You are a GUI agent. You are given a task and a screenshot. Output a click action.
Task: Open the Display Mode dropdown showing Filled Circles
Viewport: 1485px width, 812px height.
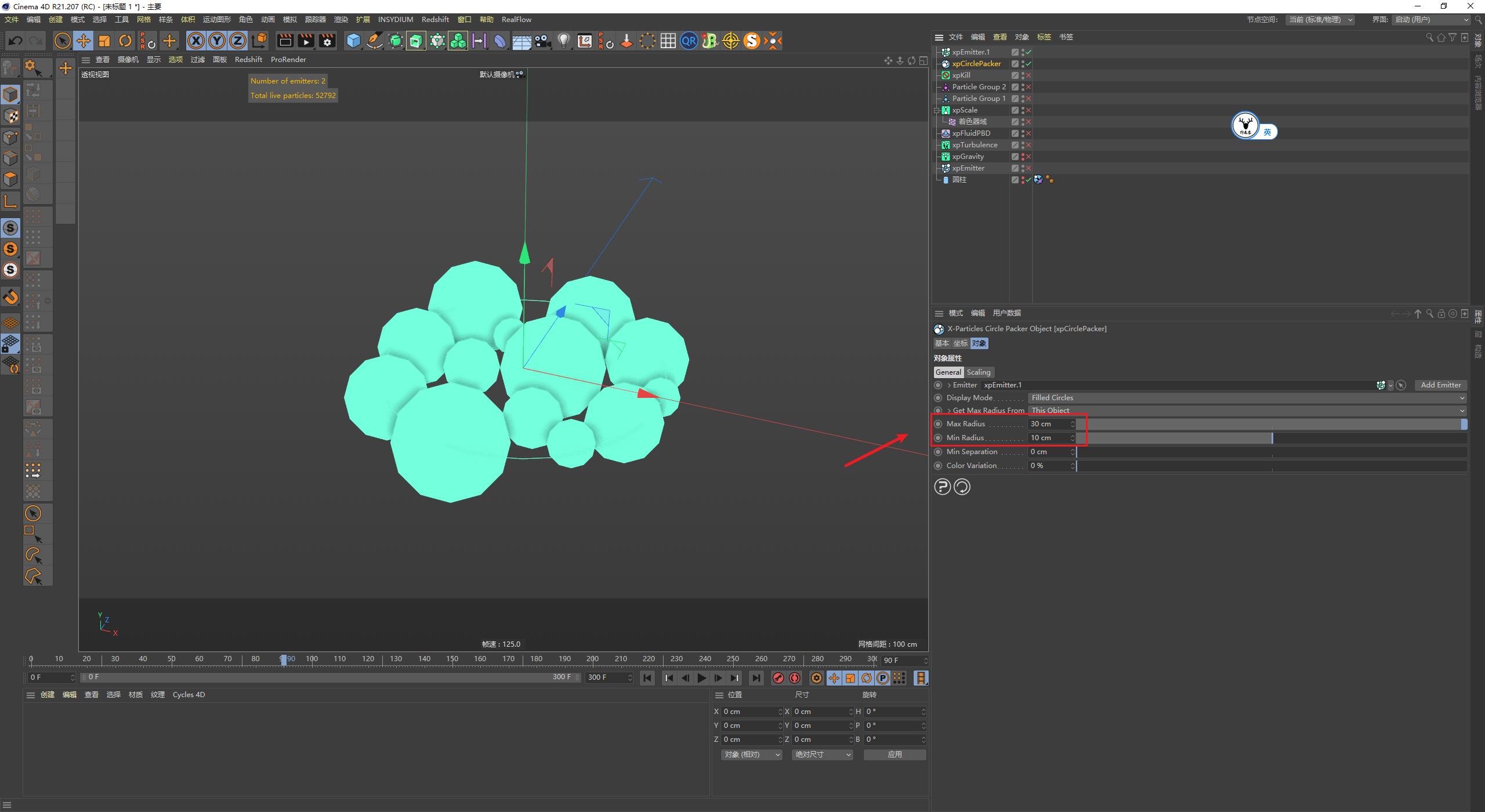pyautogui.click(x=1246, y=397)
